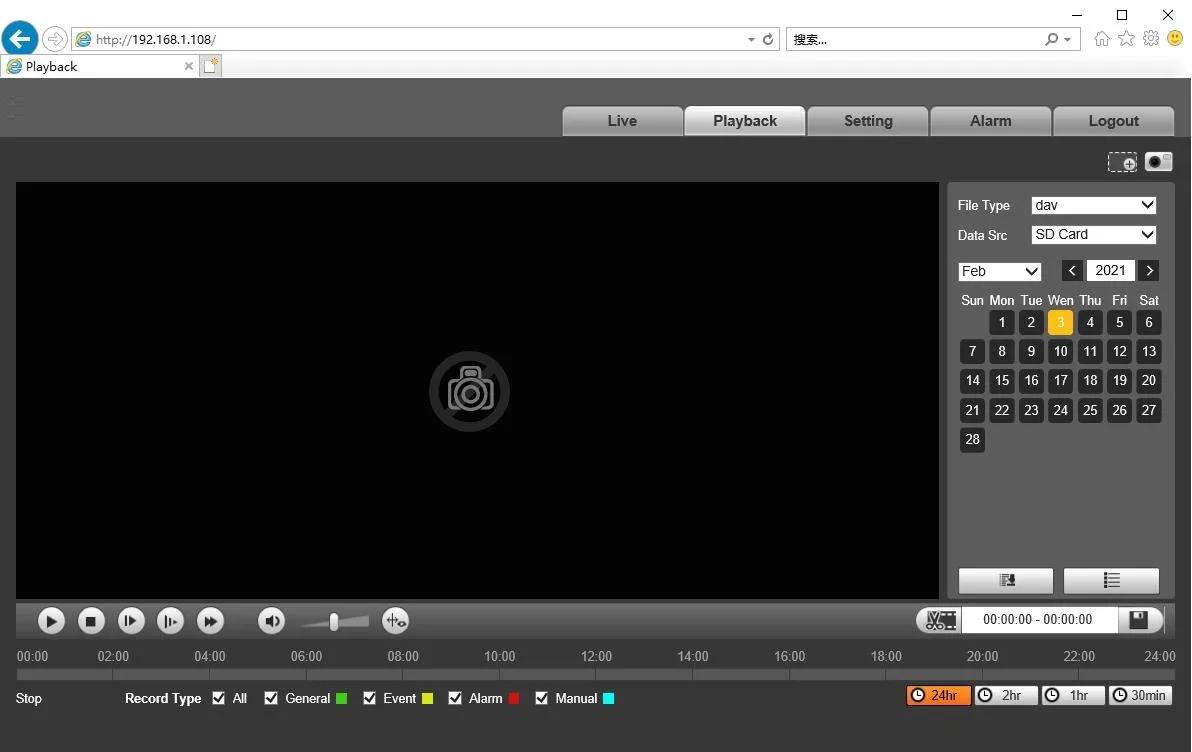Image resolution: width=1192 pixels, height=752 pixels.
Task: Enable slow playback
Action: tap(170, 621)
